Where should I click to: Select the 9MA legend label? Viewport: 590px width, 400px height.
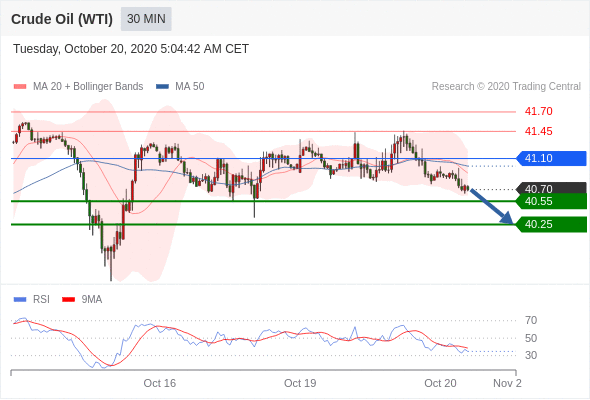pos(92,300)
